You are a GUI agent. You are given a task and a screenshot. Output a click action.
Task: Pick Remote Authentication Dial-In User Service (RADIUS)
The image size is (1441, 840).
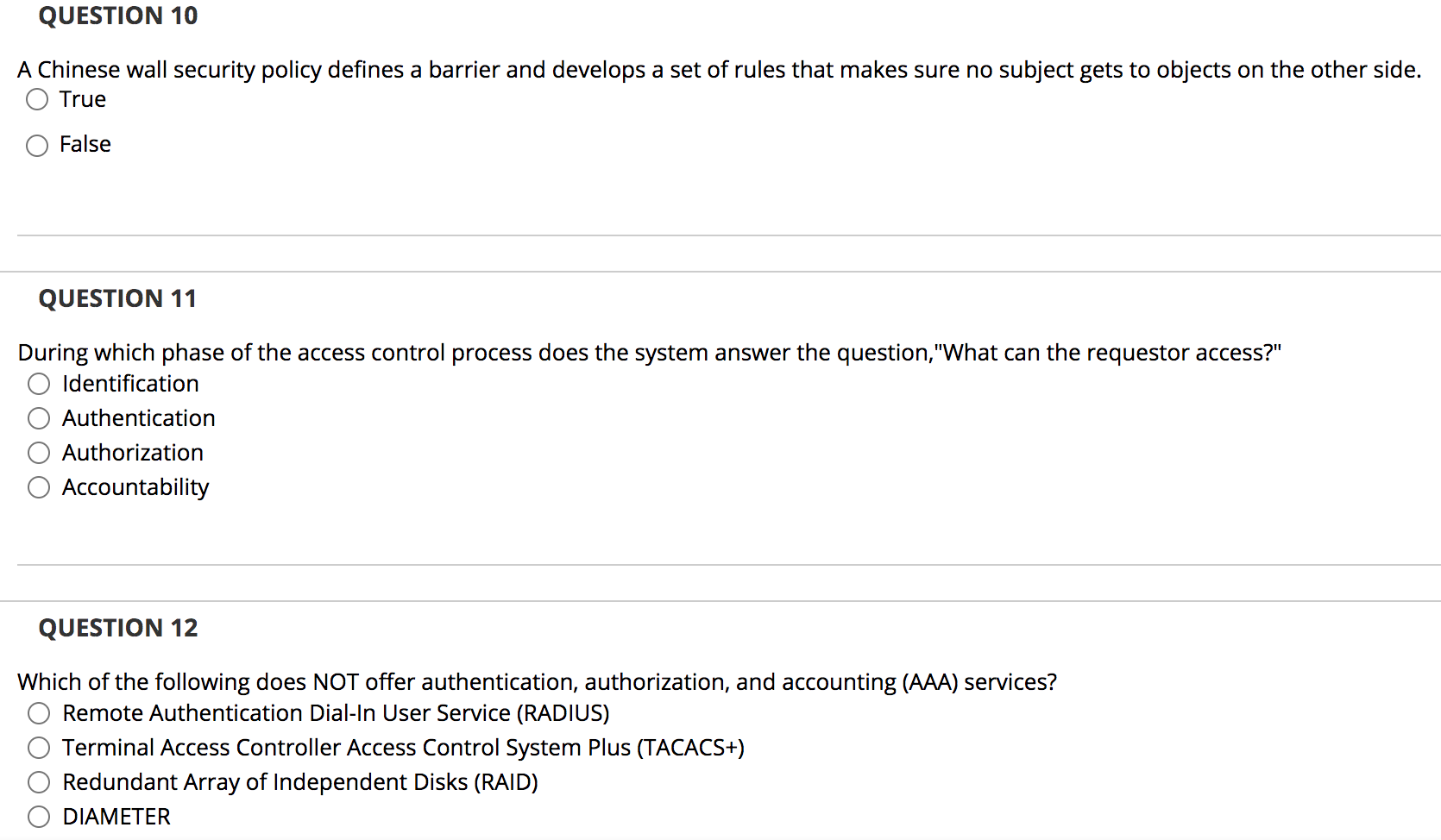pyautogui.click(x=39, y=713)
